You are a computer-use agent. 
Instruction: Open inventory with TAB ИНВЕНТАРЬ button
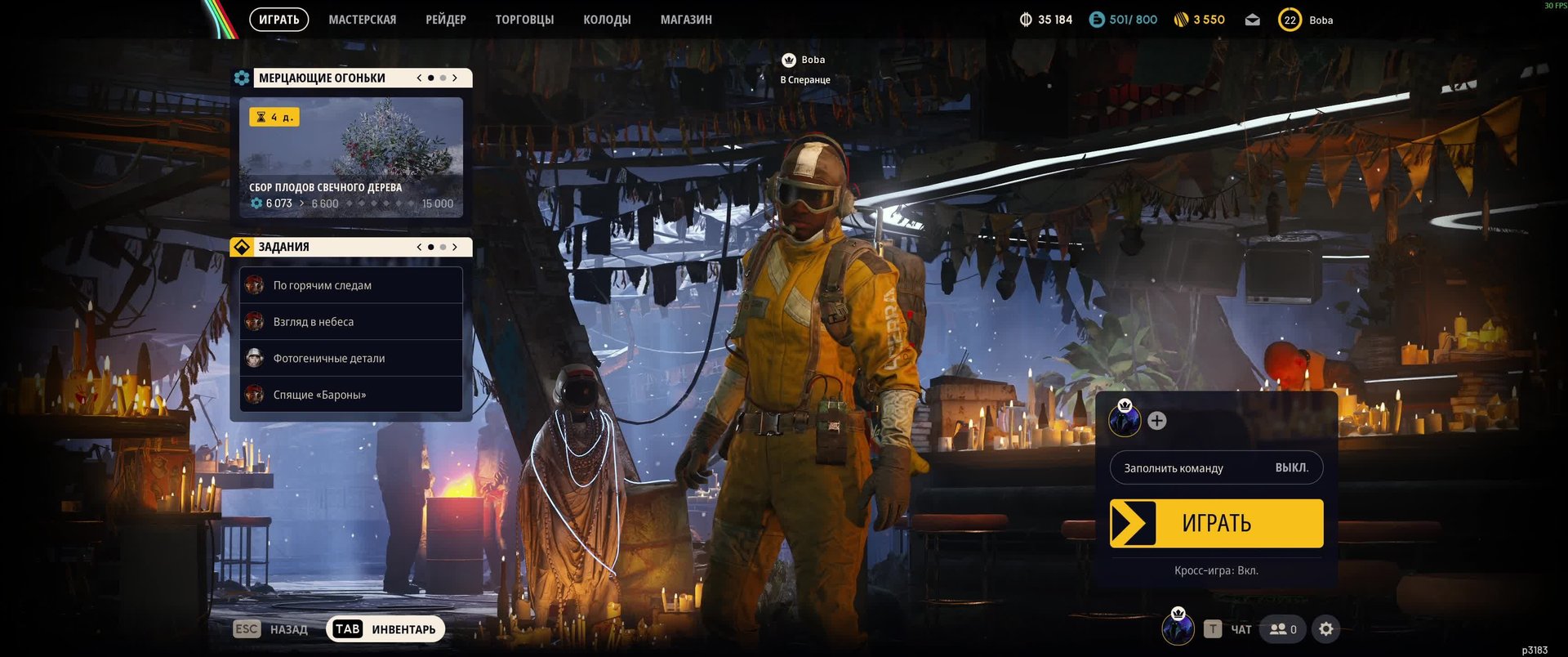point(385,629)
